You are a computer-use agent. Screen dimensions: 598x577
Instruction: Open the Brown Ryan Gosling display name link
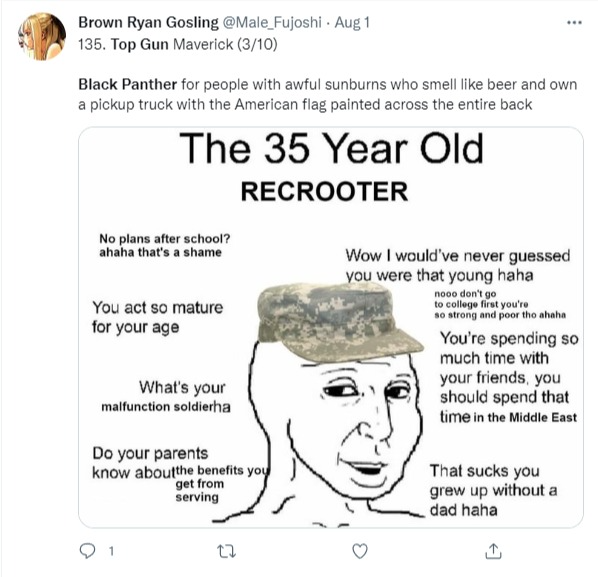pyautogui.click(x=148, y=22)
